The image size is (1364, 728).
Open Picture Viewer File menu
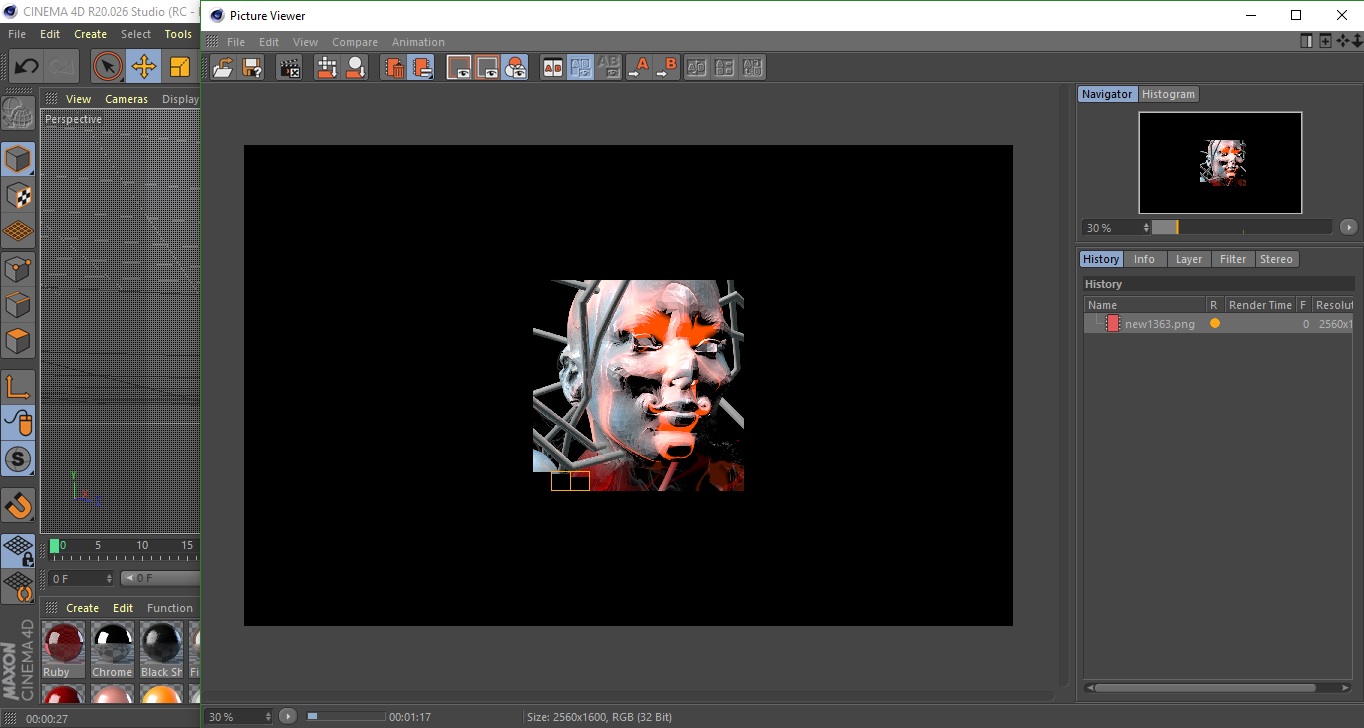(236, 42)
